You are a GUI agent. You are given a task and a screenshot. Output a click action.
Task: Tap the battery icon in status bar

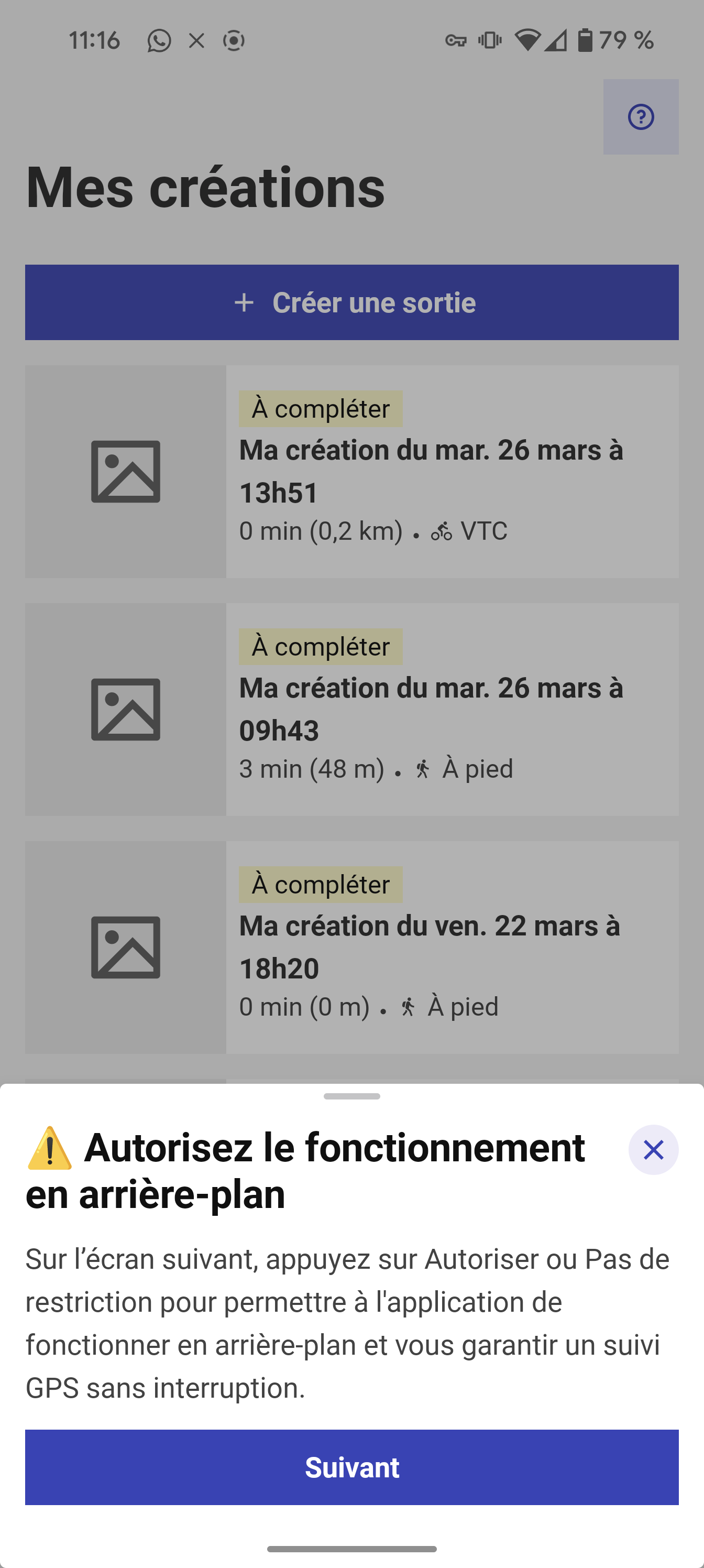(x=585, y=40)
